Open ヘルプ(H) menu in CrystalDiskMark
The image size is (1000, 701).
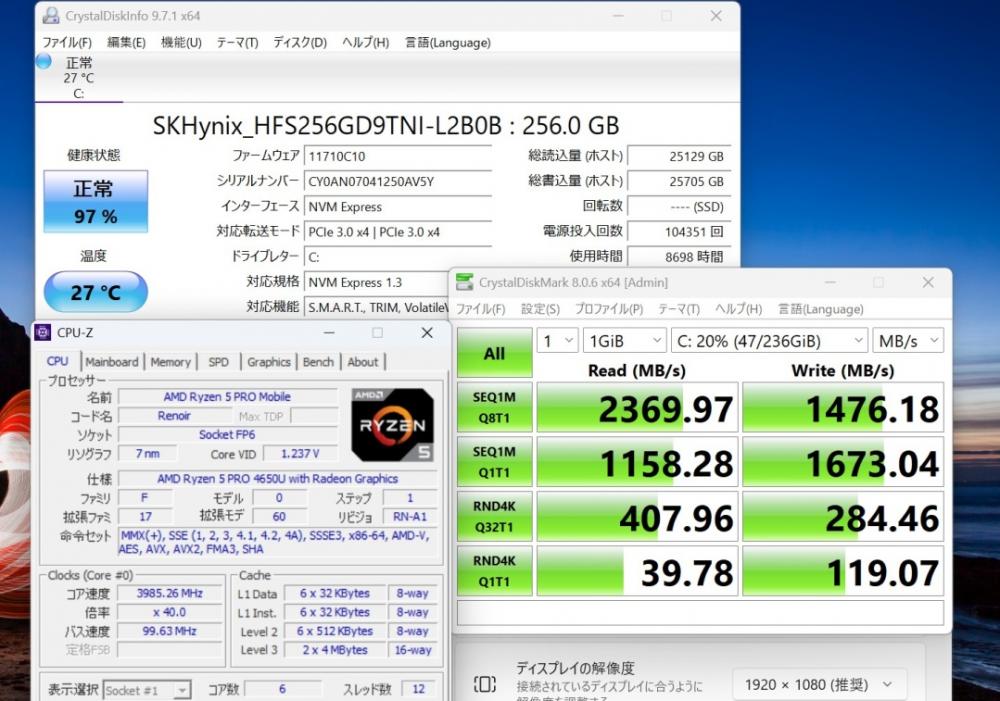[x=739, y=309]
